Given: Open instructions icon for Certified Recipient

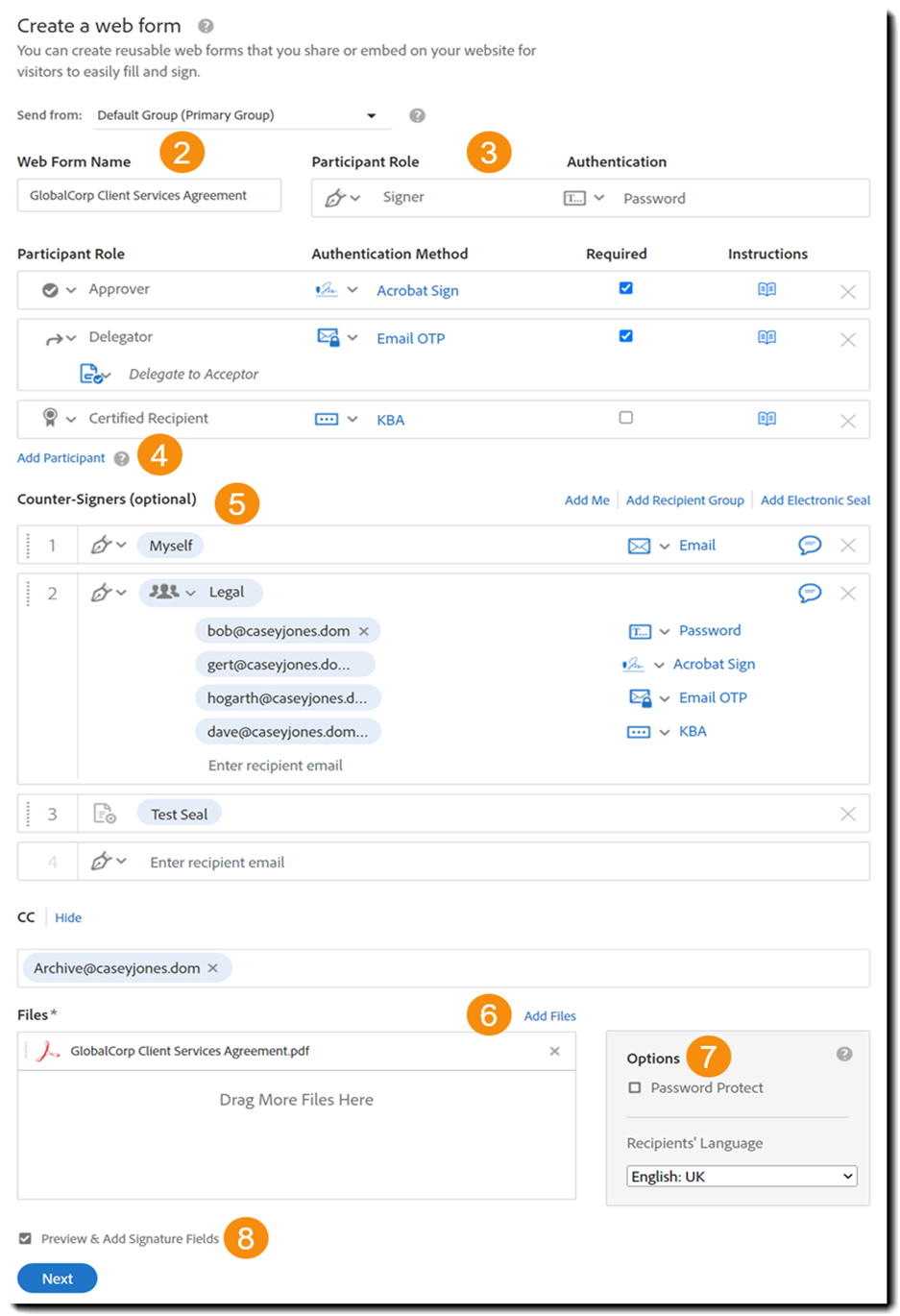Looking at the screenshot, I should (766, 419).
